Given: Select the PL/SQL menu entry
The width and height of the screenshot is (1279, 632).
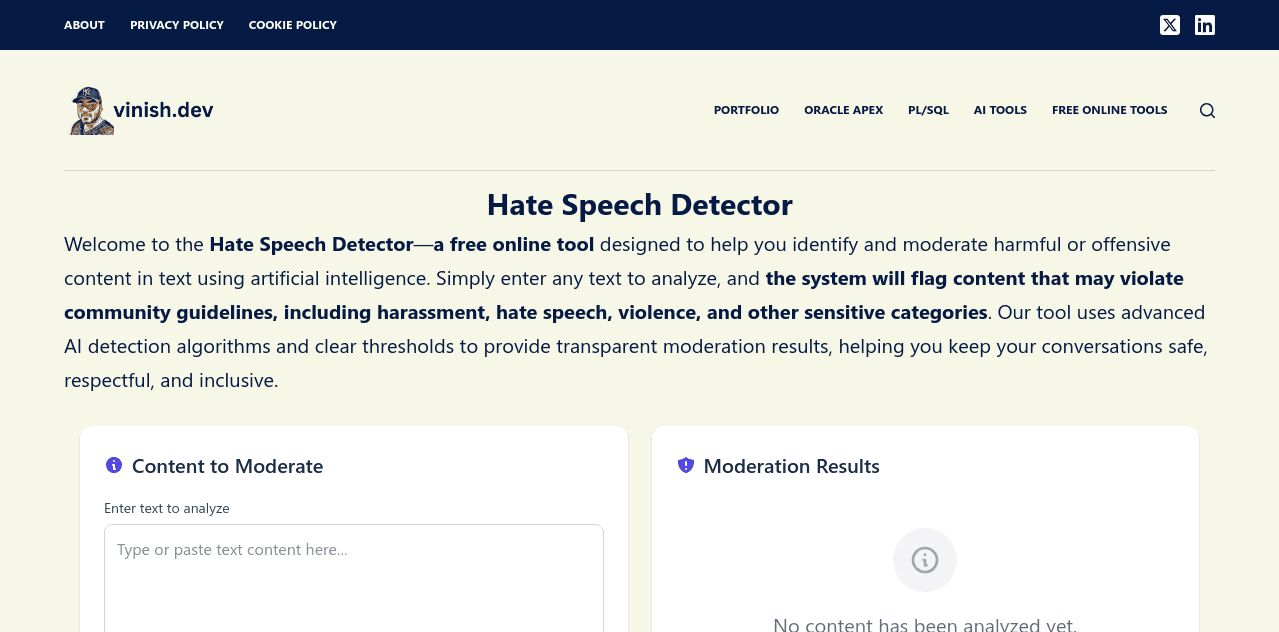Looking at the screenshot, I should coord(928,110).
